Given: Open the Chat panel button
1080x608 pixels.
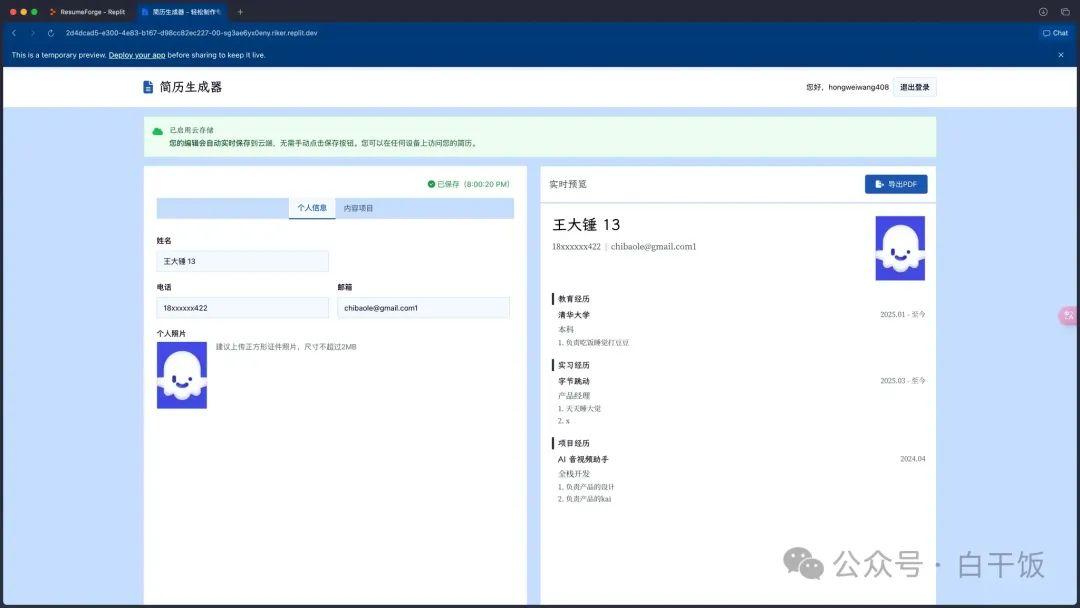Looking at the screenshot, I should (1055, 33).
